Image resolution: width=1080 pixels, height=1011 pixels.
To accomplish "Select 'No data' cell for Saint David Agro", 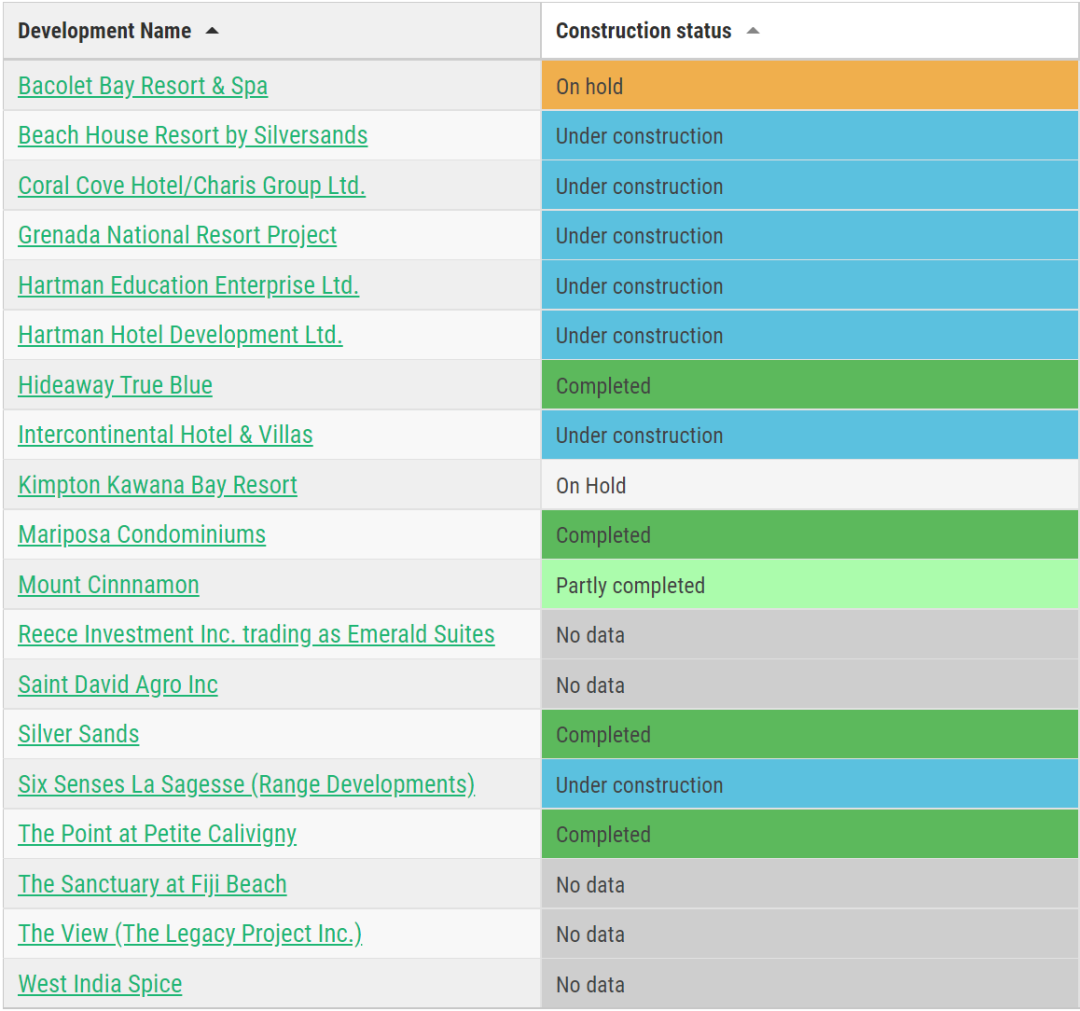I will tap(810, 685).
